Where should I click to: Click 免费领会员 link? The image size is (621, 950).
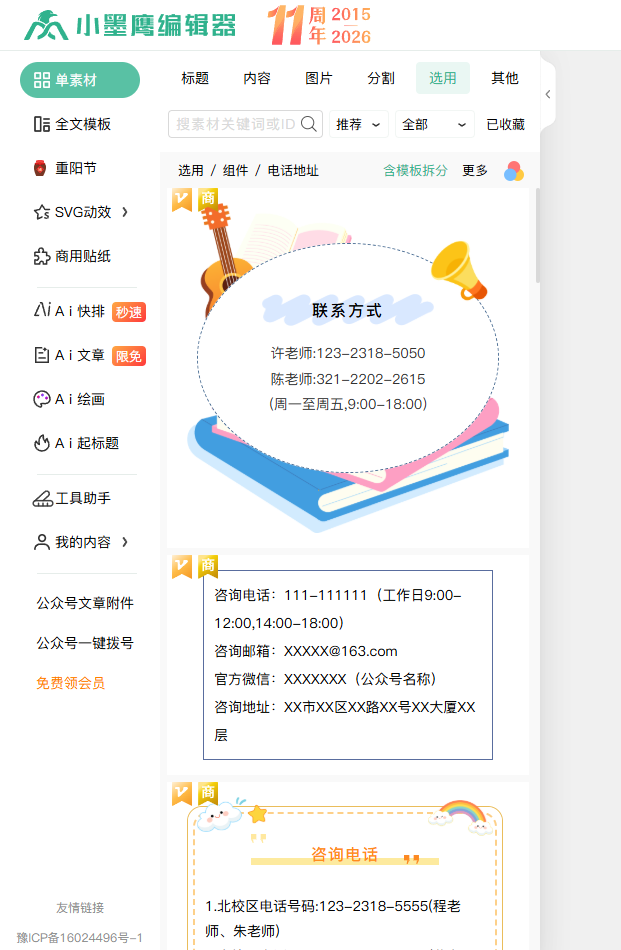pos(70,683)
